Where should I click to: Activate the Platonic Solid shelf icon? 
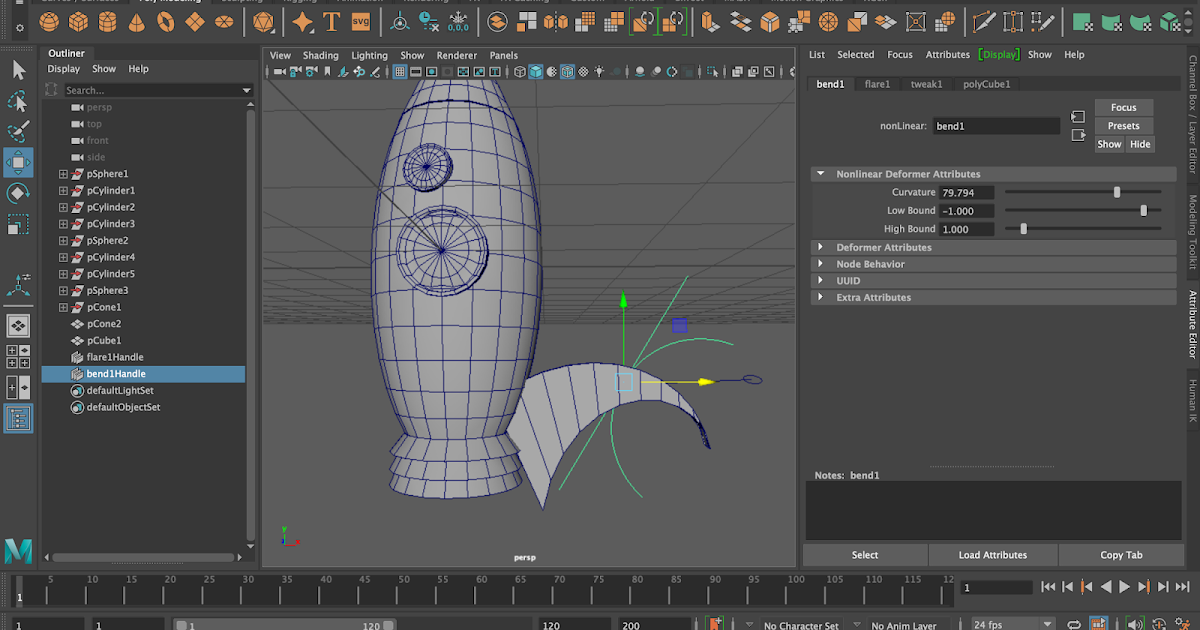262,21
